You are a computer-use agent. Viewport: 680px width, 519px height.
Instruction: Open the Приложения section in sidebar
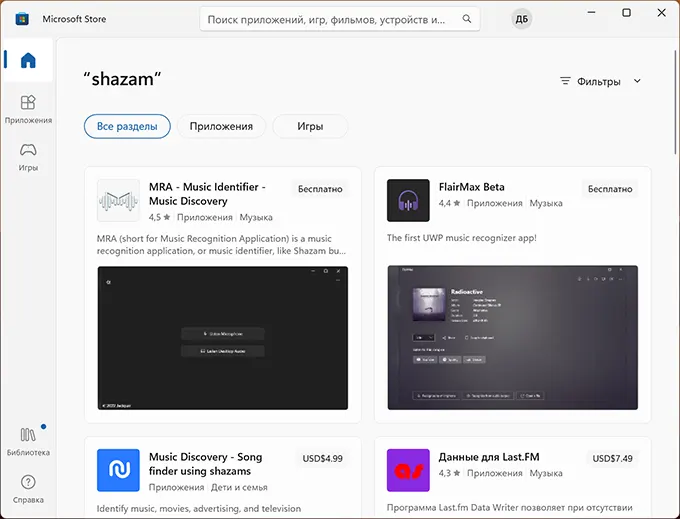click(28, 109)
